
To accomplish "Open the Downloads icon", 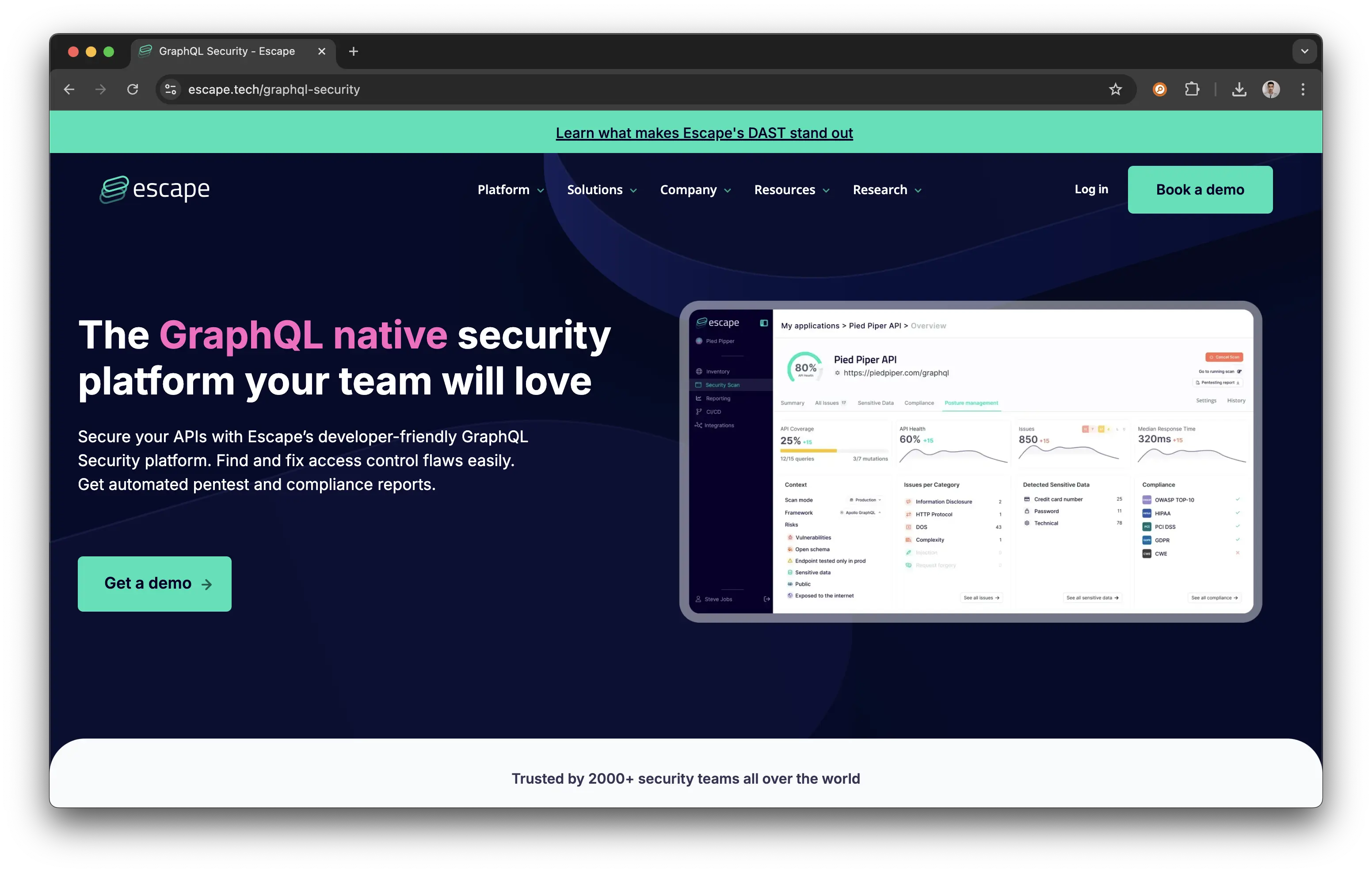I will [1239, 89].
